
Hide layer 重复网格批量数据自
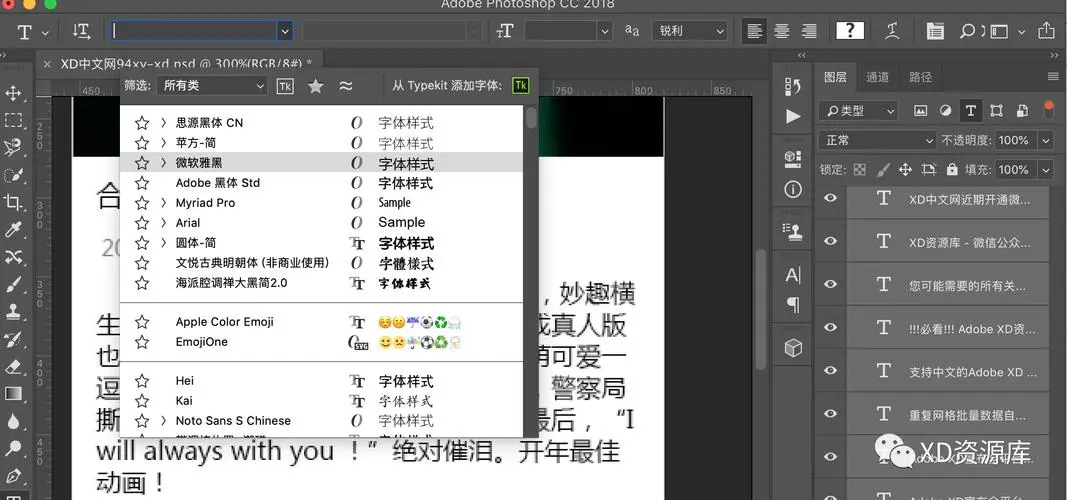coord(830,413)
